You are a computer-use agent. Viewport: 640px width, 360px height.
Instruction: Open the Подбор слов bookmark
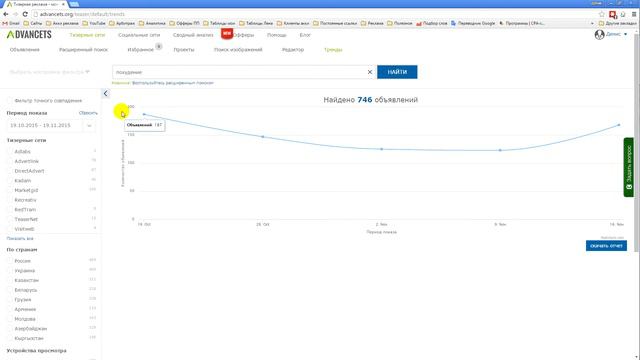(x=431, y=23)
